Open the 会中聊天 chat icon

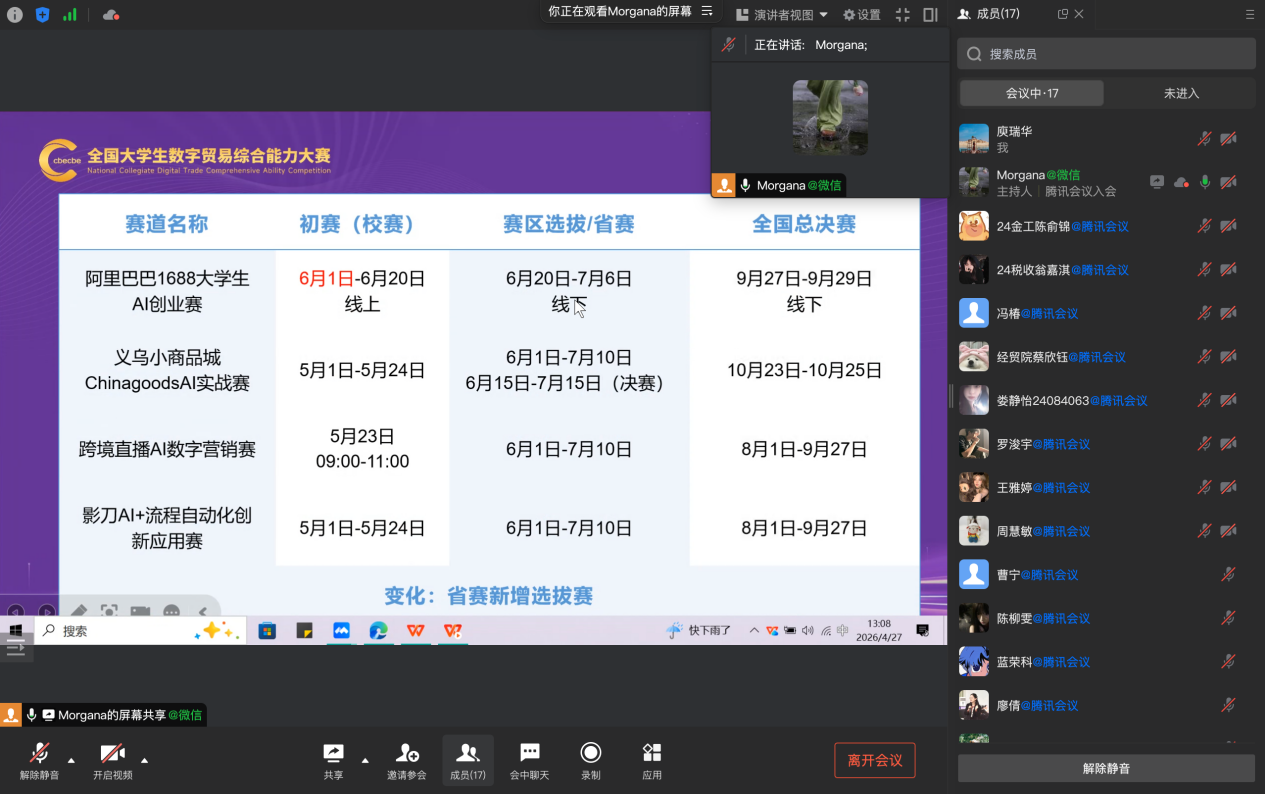coord(530,753)
